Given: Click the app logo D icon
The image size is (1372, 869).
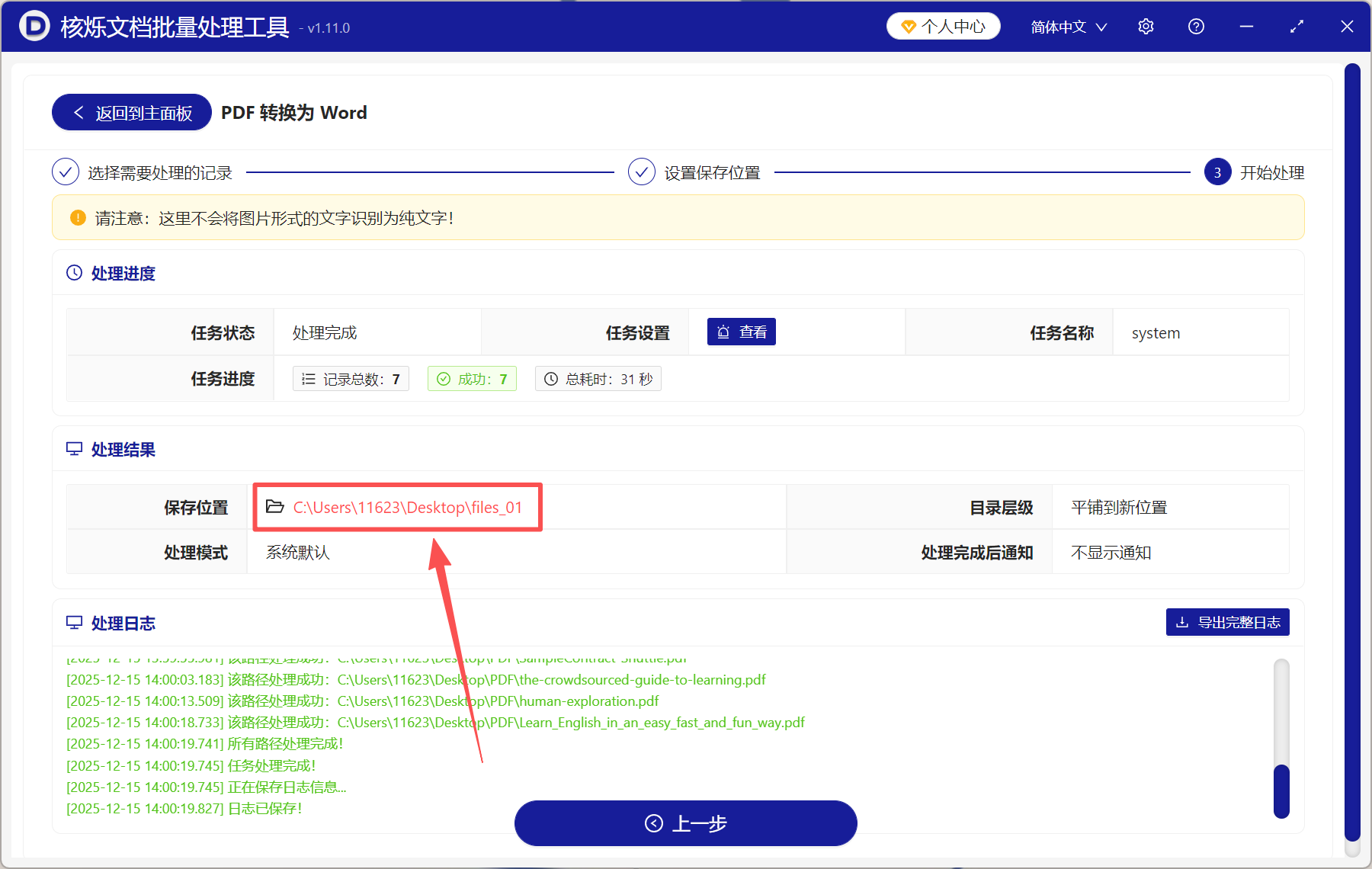Looking at the screenshot, I should click(34, 26).
